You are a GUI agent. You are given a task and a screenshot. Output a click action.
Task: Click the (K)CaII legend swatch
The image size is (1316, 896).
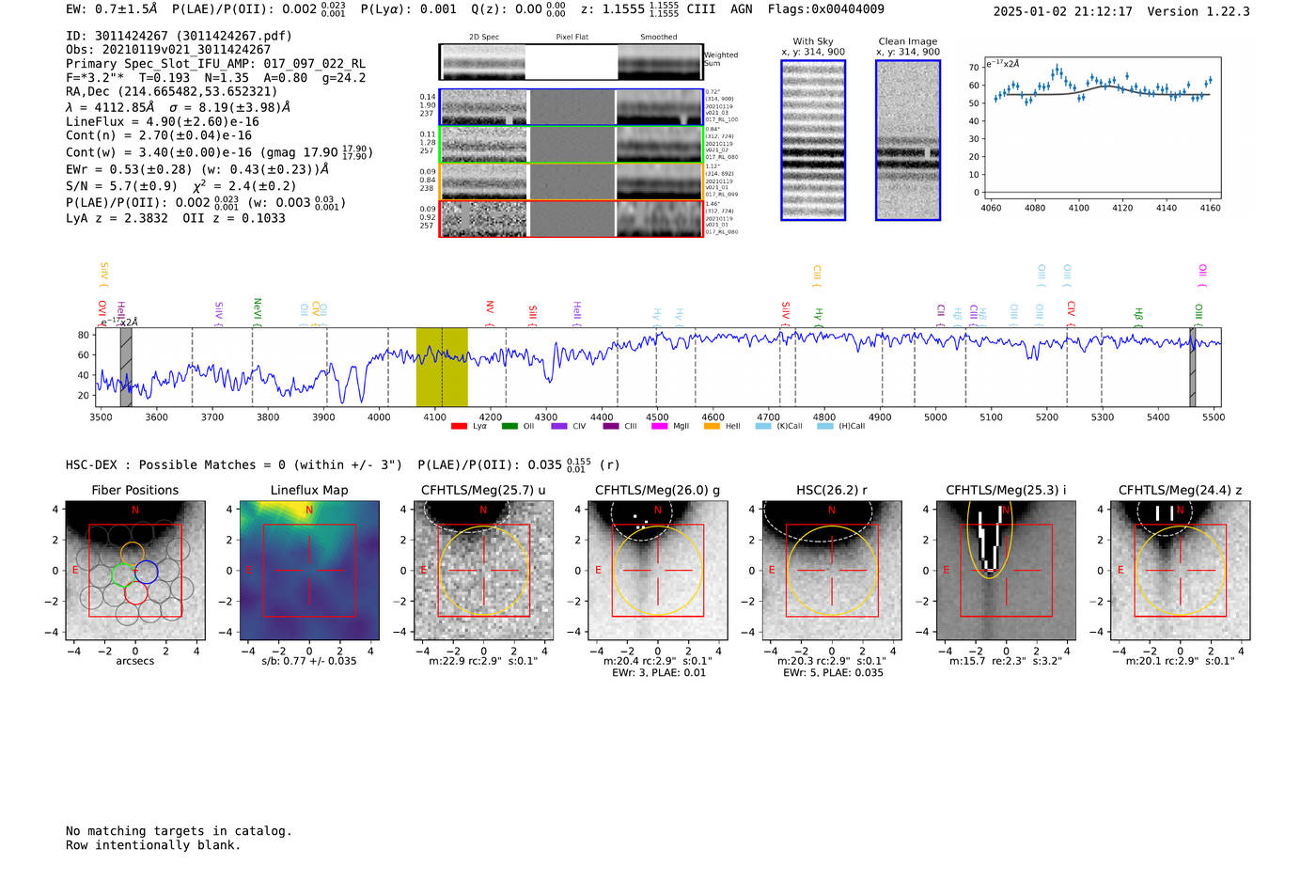point(763,426)
